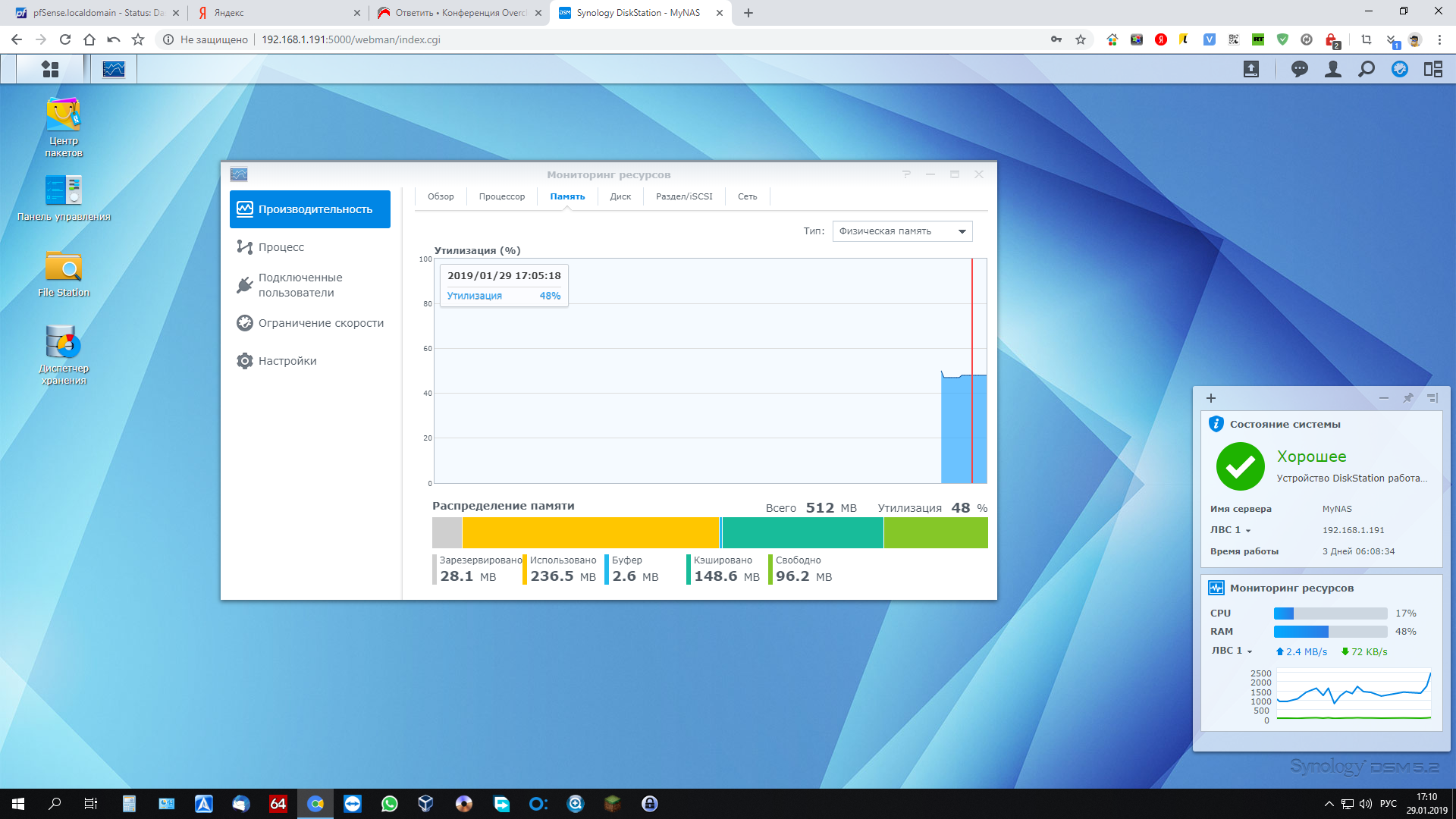Click the DSM search magnifier icon
1456x819 pixels.
[x=1367, y=69]
